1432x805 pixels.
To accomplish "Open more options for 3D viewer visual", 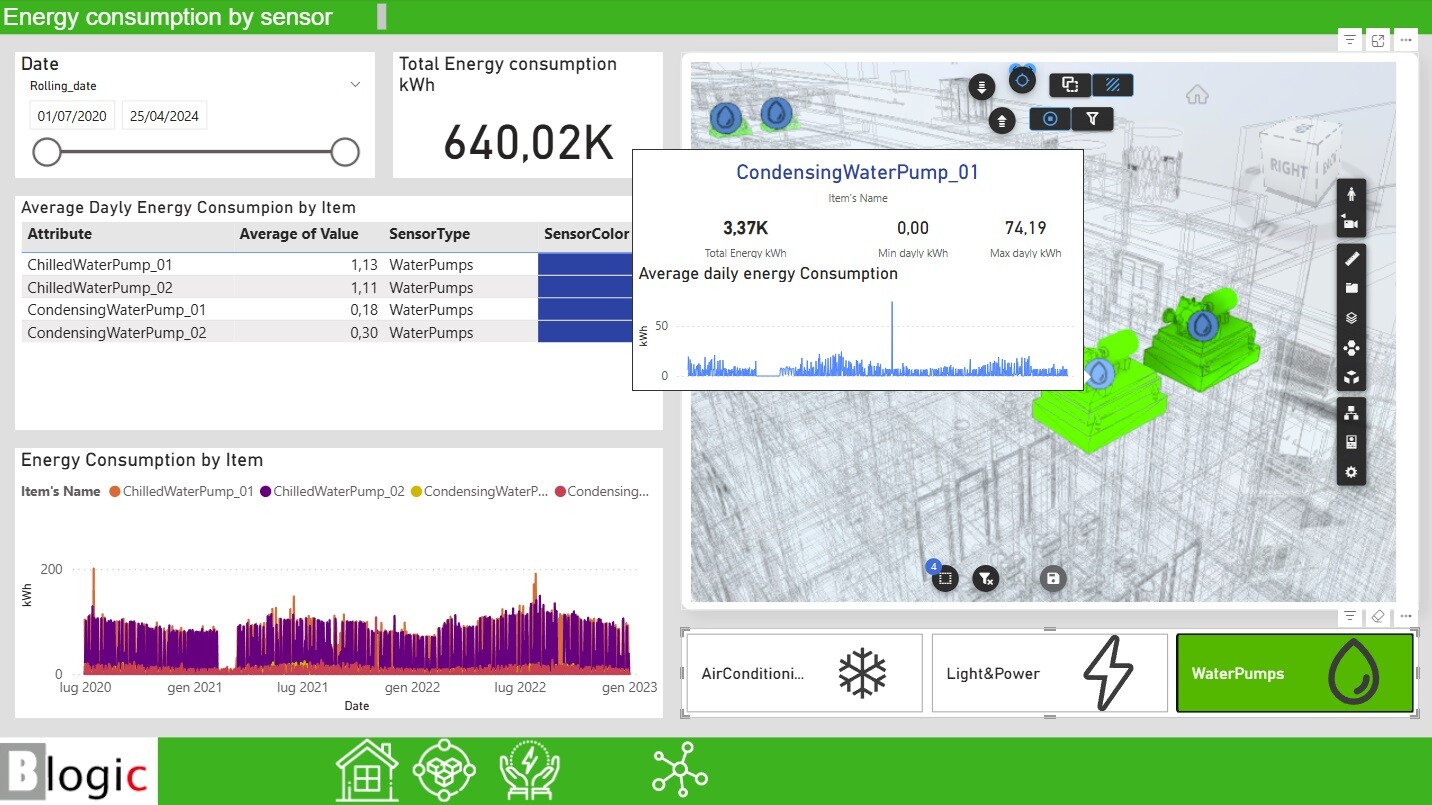I will [1406, 40].
